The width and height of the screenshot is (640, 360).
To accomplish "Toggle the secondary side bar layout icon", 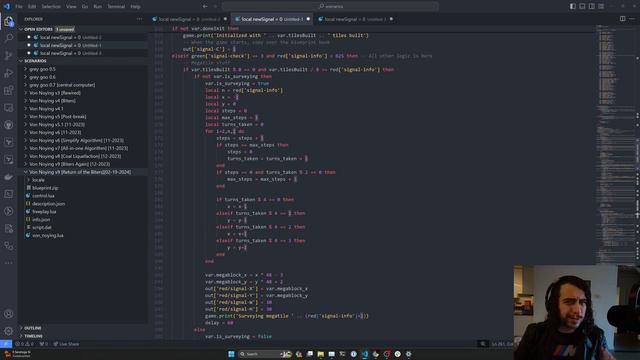I will coord(591,6).
